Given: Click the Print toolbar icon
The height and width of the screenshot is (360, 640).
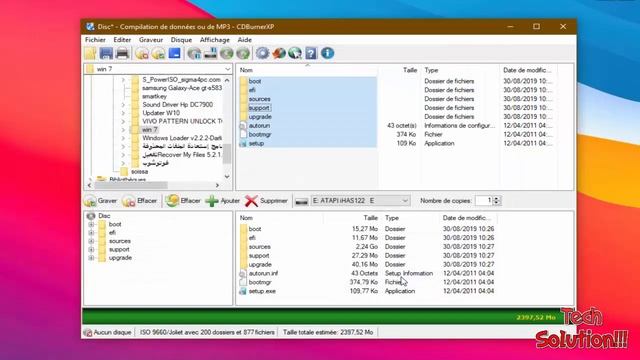Looking at the screenshot, I should [x=122, y=53].
